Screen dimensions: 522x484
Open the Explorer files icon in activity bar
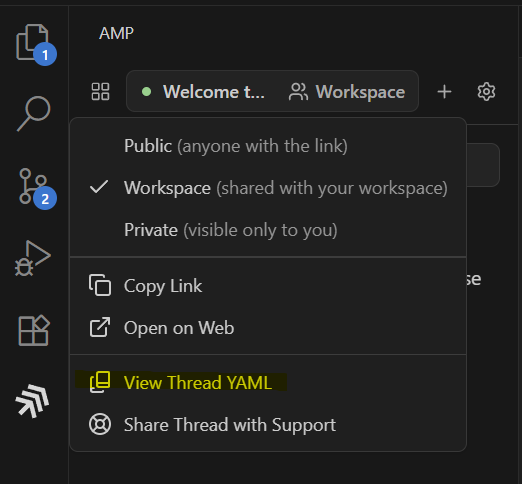click(33, 43)
